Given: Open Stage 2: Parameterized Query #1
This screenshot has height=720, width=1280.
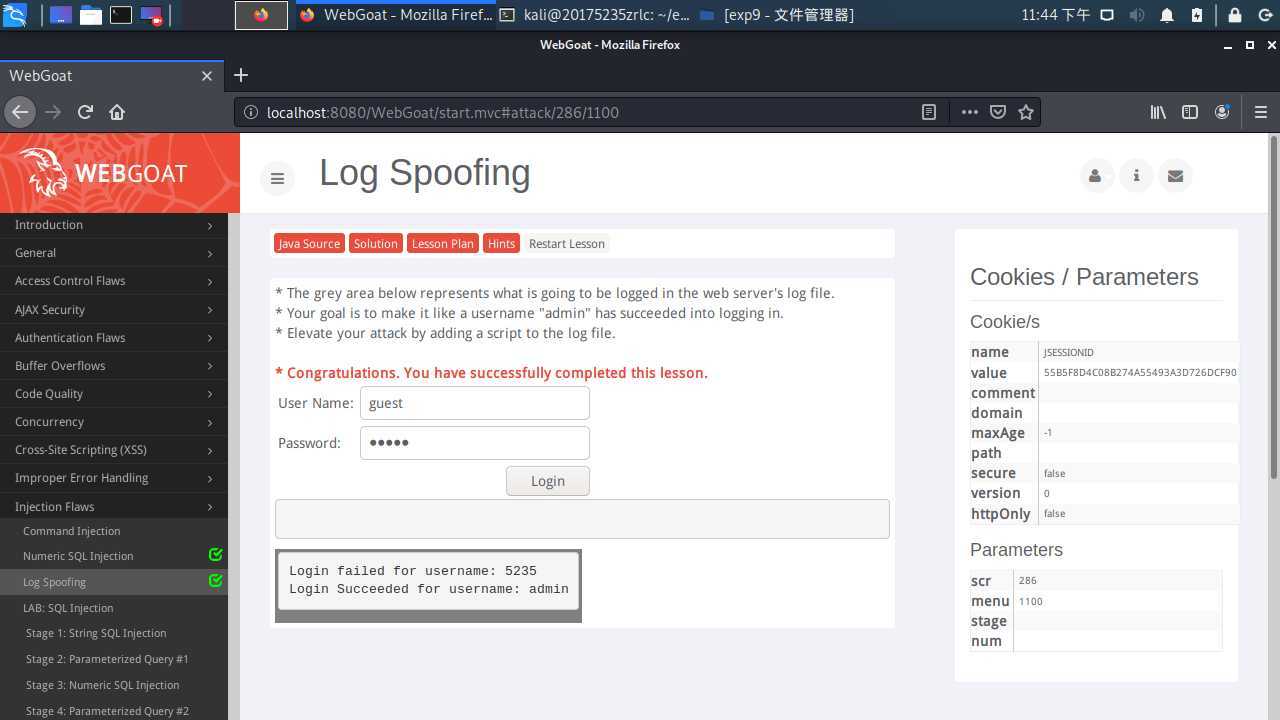Looking at the screenshot, I should [x=107, y=659].
